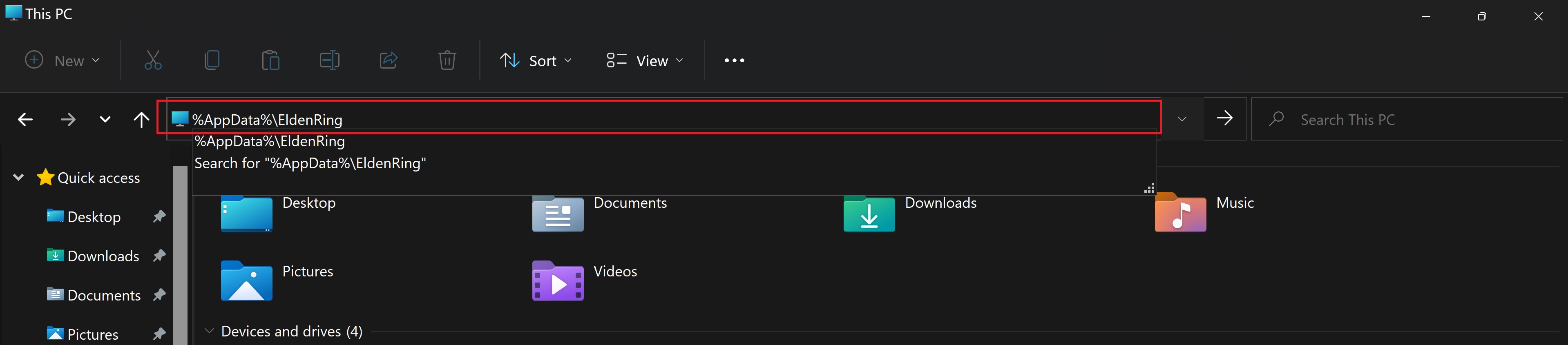Image resolution: width=1568 pixels, height=345 pixels.
Task: Collapse the Quick access tree node
Action: pyautogui.click(x=18, y=178)
